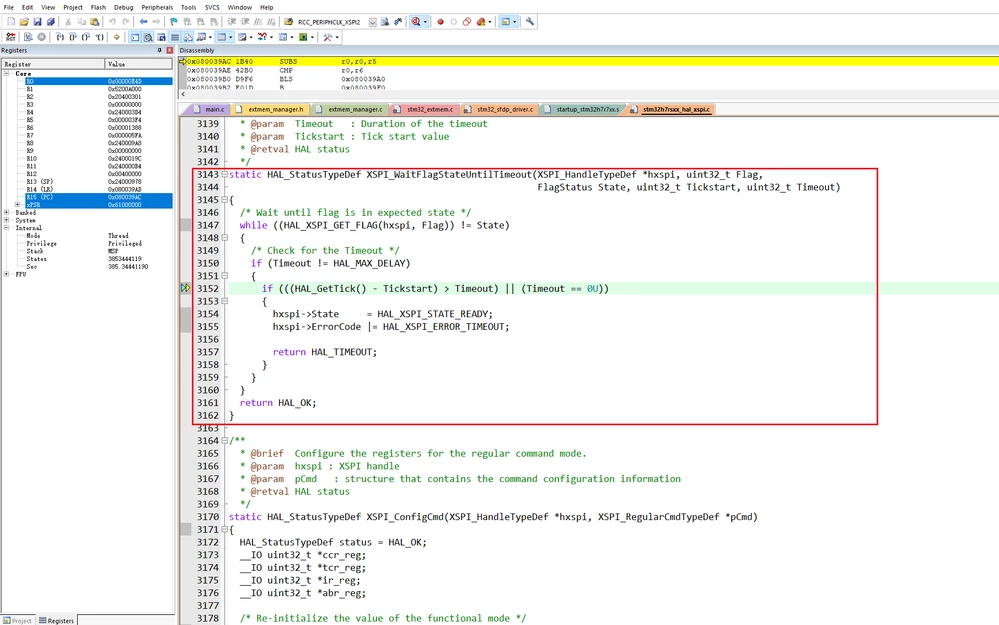Viewport: 999px width, 625px height.
Task: Open Watch windows dropdown arrow
Action: (210, 37)
